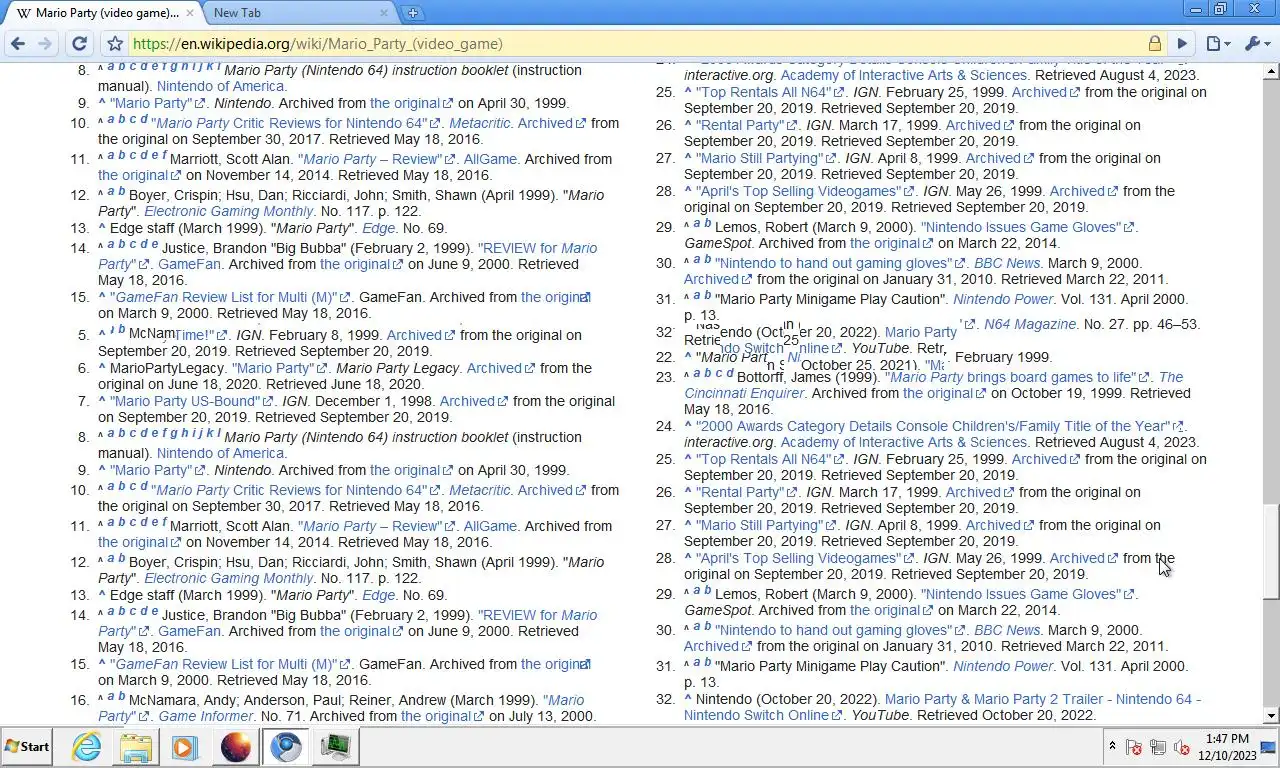This screenshot has width=1280, height=768.
Task: Launch Windows Media Player from taskbar
Action: coord(185,746)
